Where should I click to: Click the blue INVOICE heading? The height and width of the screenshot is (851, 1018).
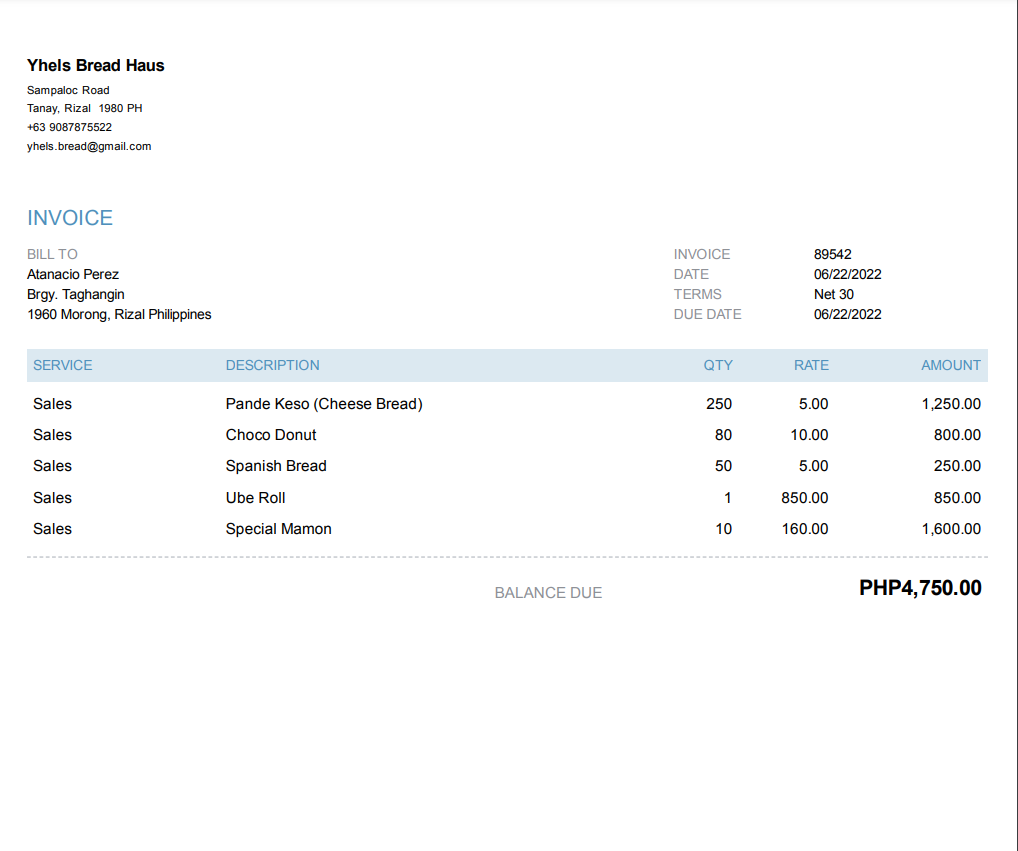tap(70, 217)
